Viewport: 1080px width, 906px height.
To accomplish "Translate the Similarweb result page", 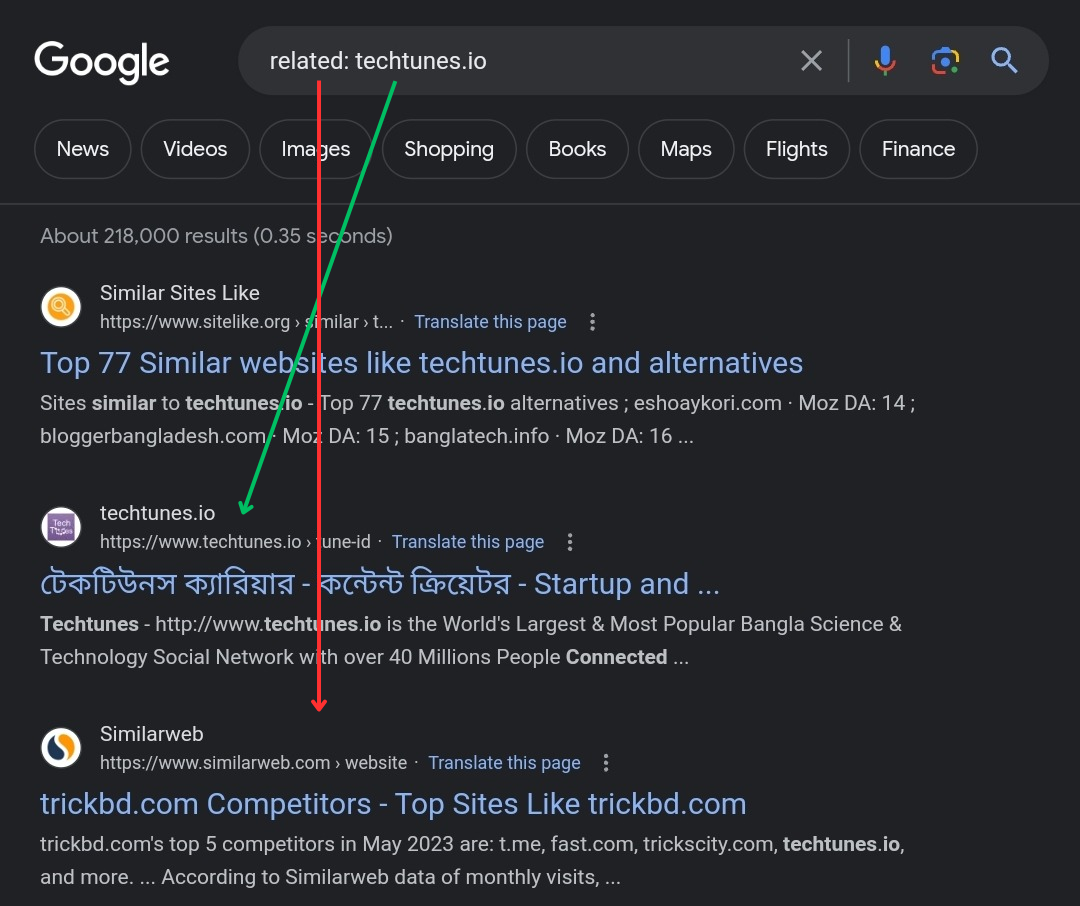I will click(504, 763).
